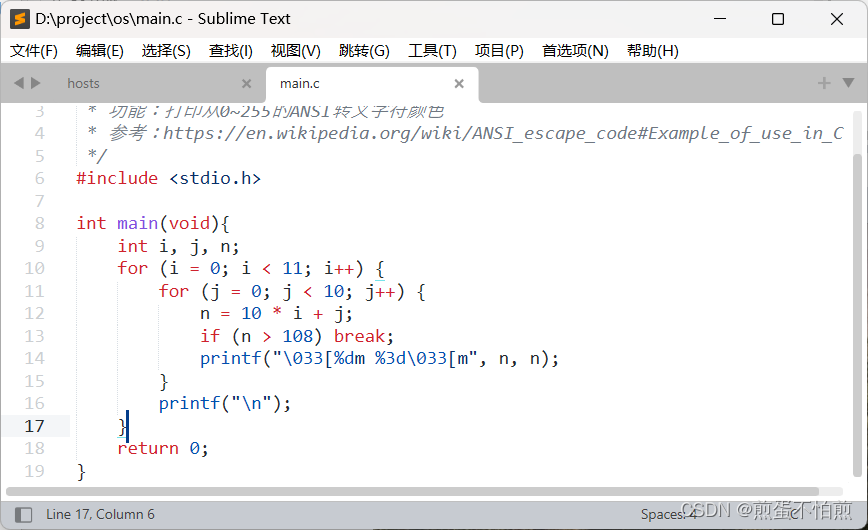
Task: Close the Sublime Text window
Action: [x=837, y=19]
